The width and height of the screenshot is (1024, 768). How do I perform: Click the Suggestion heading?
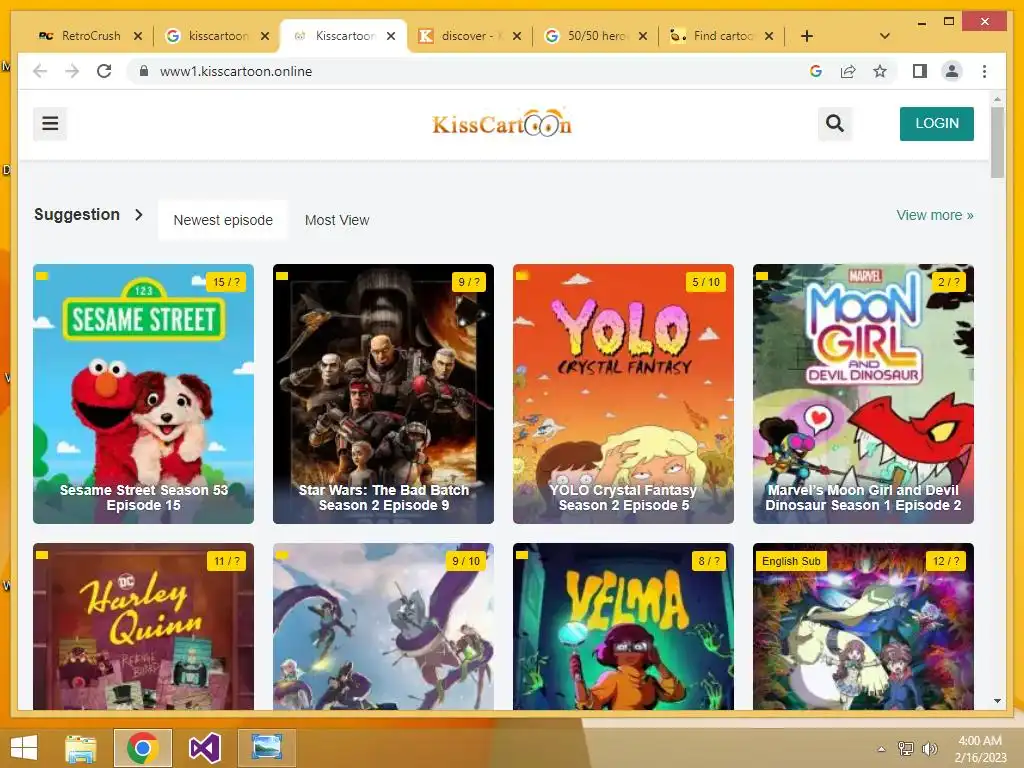pyautogui.click(x=76, y=214)
